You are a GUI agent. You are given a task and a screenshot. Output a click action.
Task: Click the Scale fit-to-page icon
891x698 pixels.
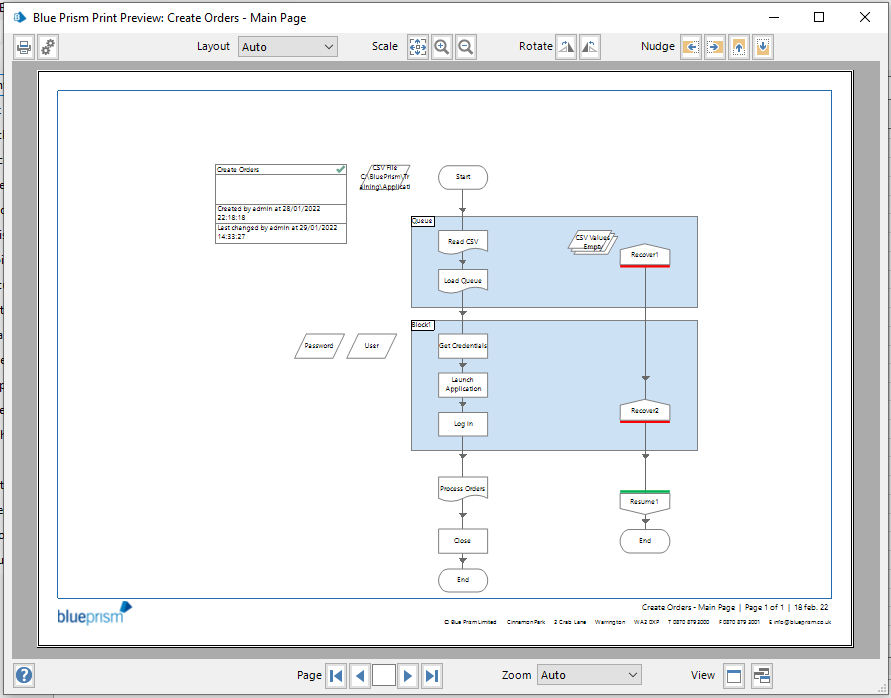418,47
